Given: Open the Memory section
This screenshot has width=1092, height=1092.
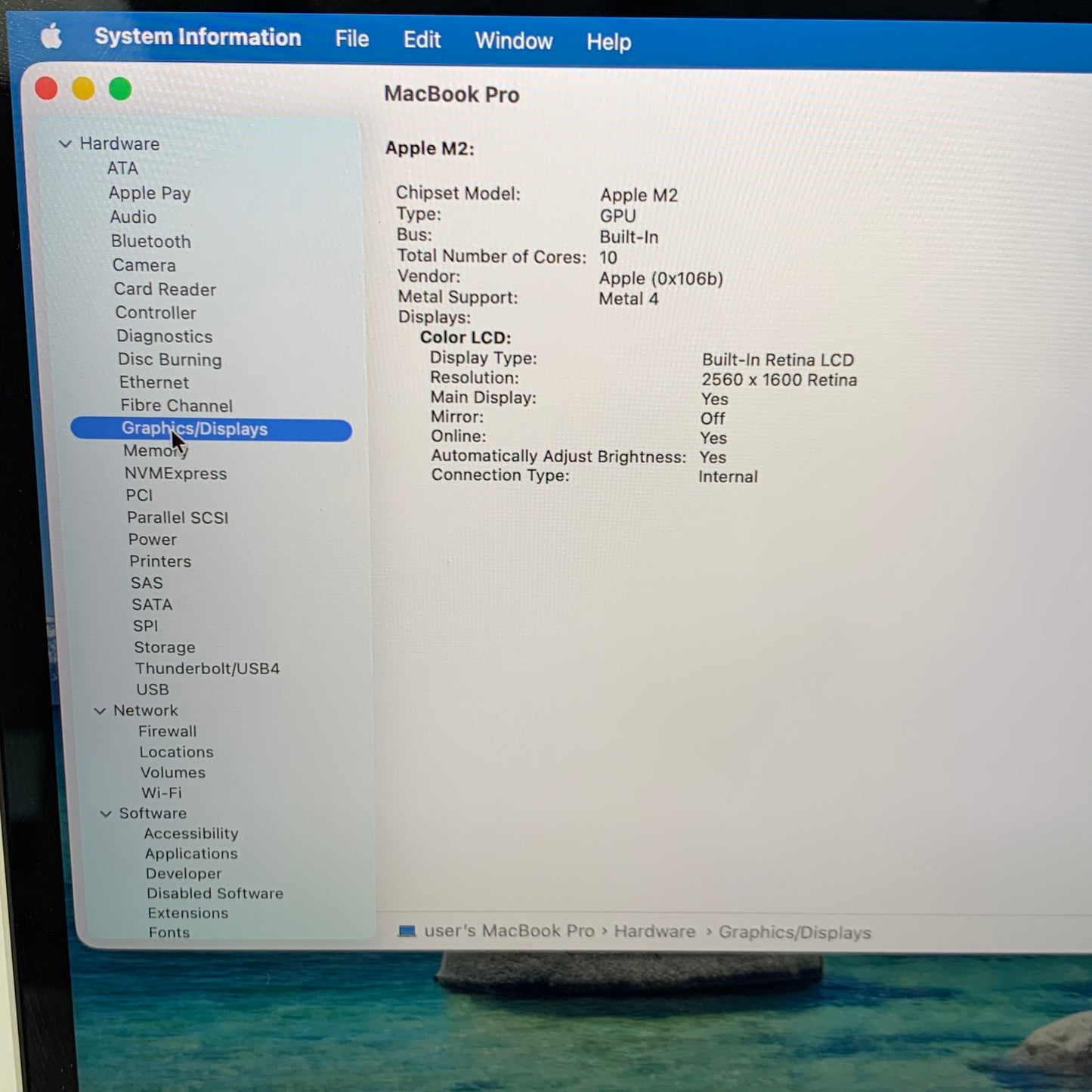Looking at the screenshot, I should pos(156,450).
